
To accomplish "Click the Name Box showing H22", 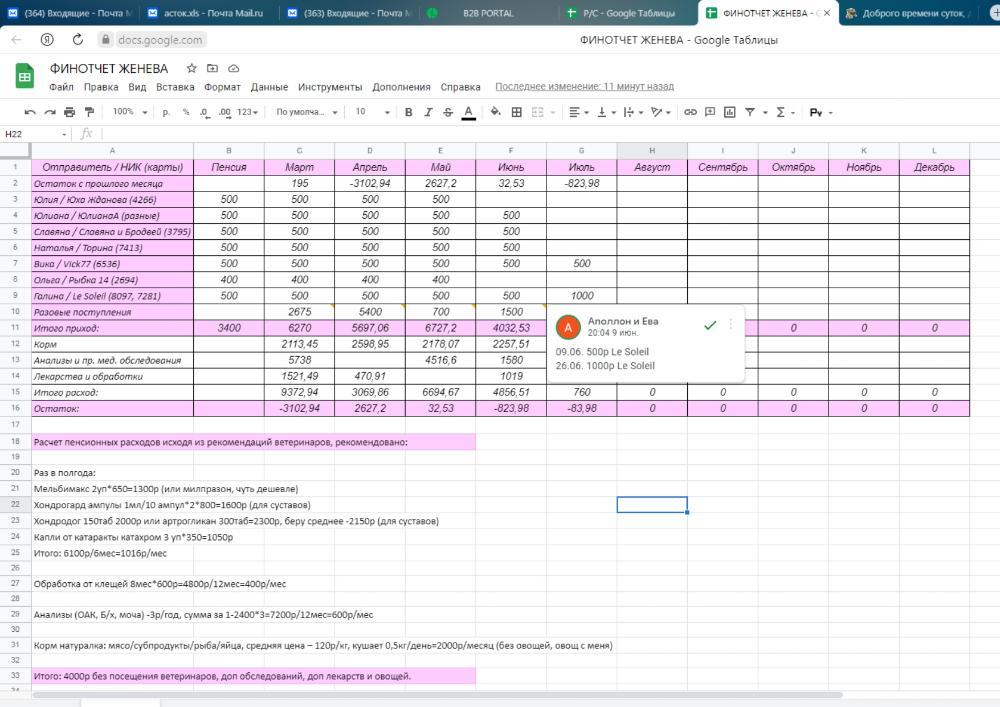I will 36,134.
